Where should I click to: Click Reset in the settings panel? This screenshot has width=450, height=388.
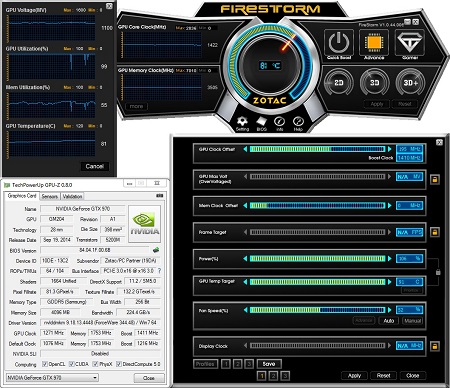tap(383, 376)
